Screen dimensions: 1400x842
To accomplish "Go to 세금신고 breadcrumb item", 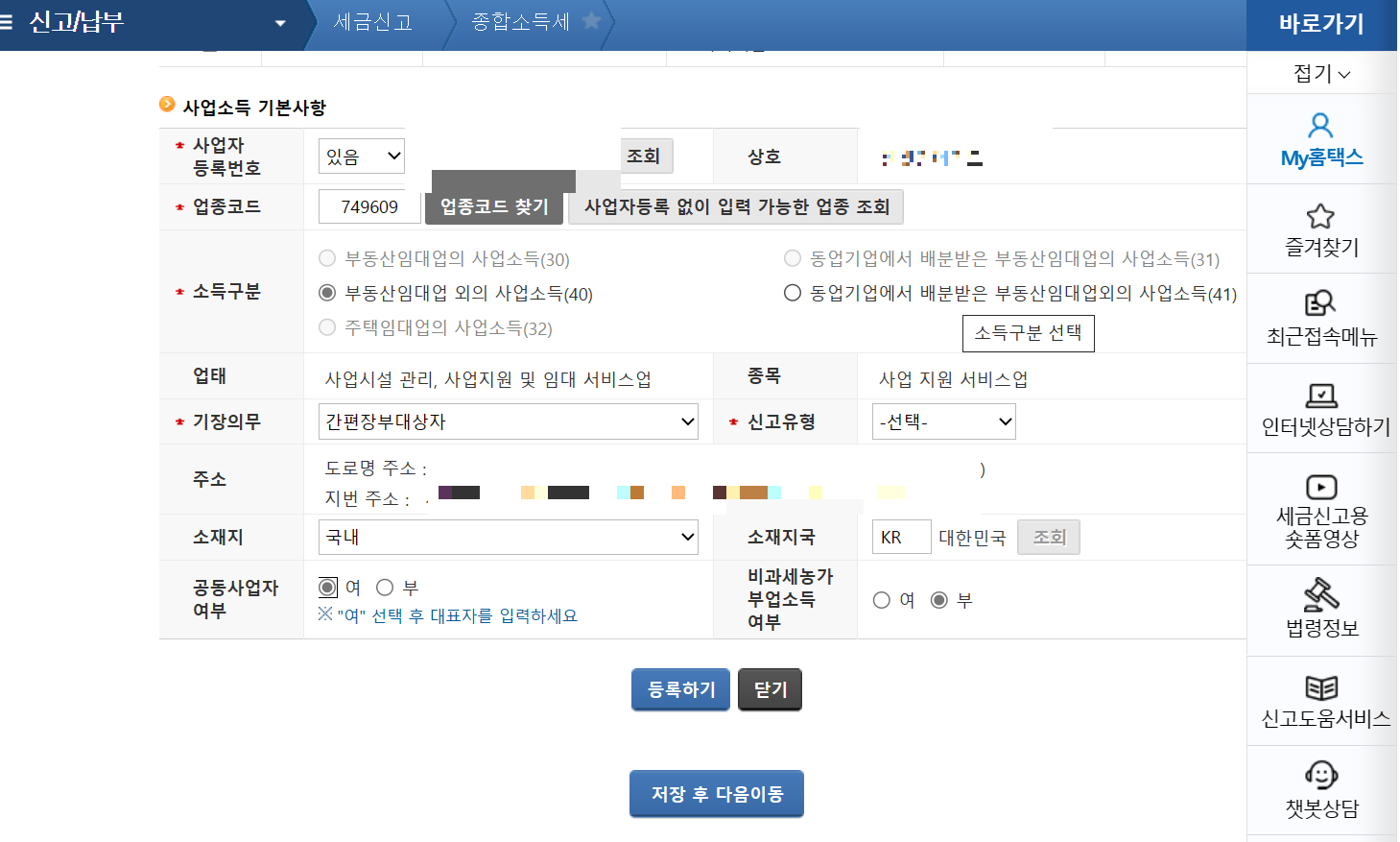I will (x=373, y=22).
